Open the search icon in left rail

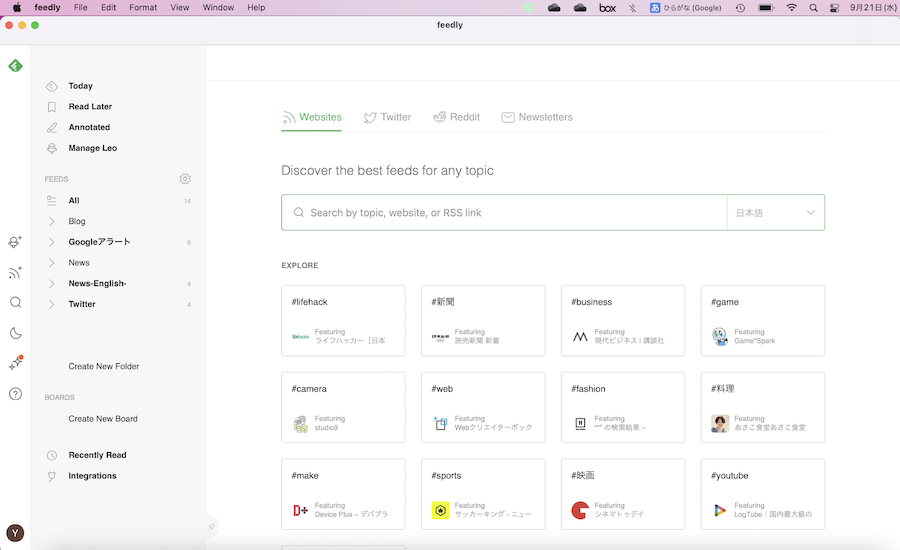[x=15, y=302]
